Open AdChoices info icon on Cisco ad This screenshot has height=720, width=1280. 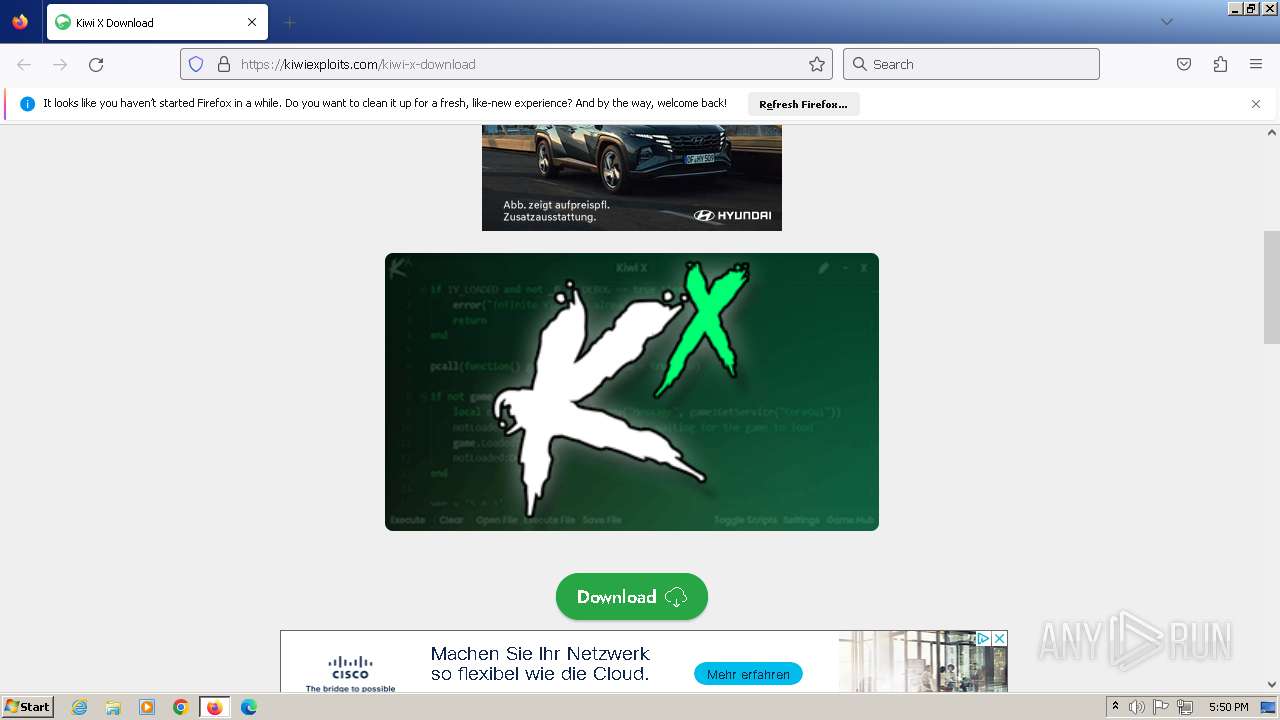tap(983, 638)
